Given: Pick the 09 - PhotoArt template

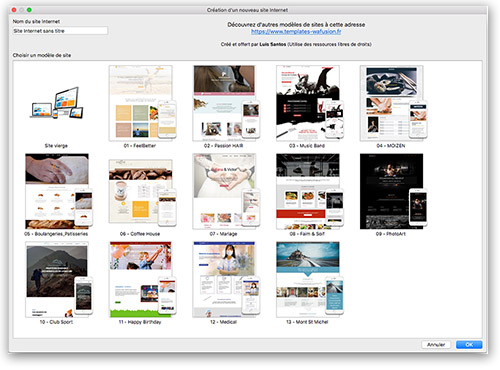Looking at the screenshot, I should (x=393, y=191).
